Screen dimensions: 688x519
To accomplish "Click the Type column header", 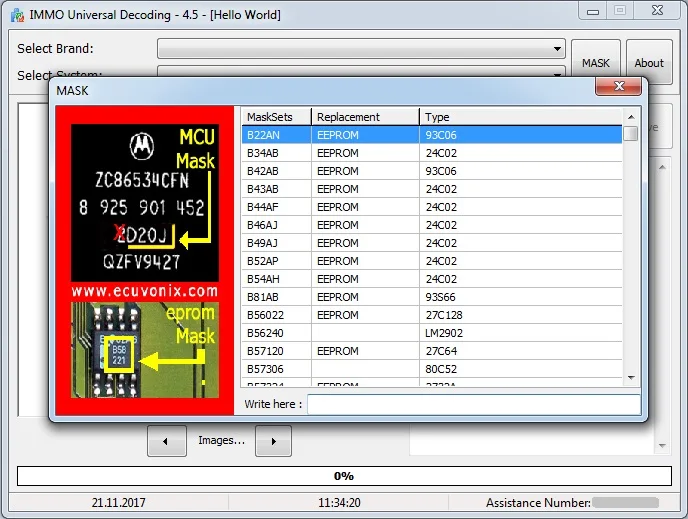I will pyautogui.click(x=520, y=117).
